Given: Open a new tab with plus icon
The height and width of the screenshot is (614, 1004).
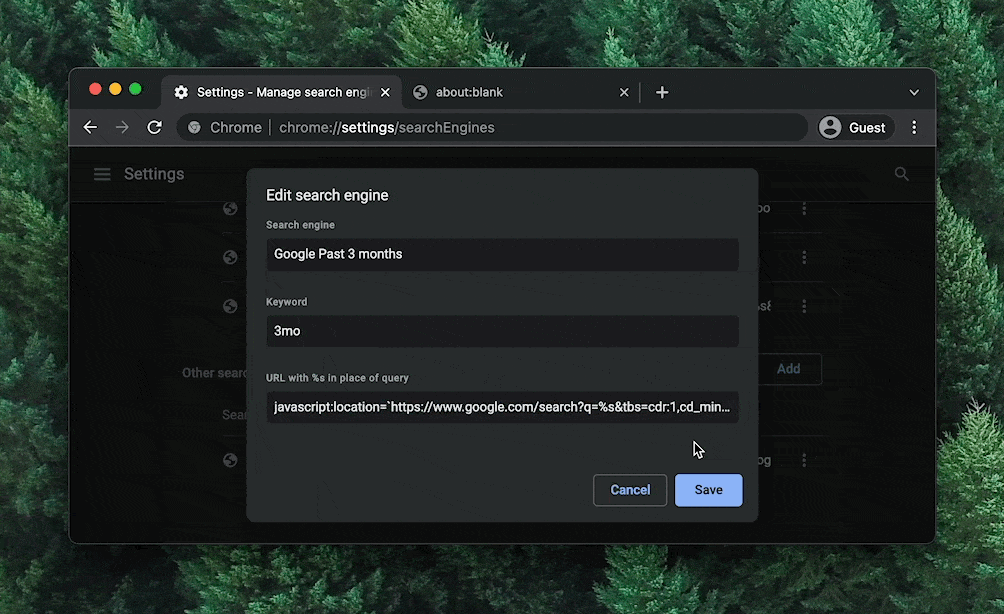Looking at the screenshot, I should (662, 92).
